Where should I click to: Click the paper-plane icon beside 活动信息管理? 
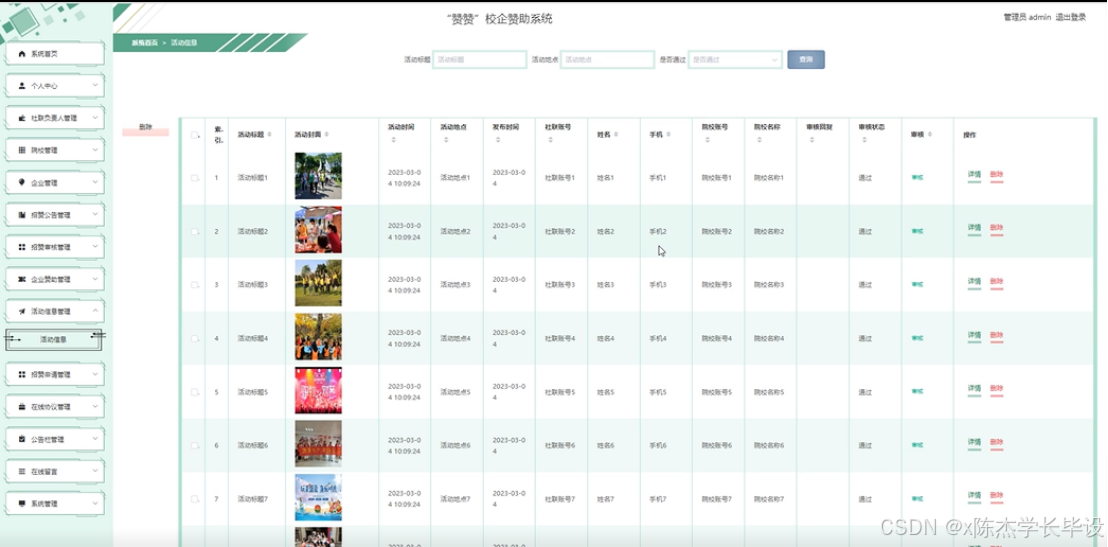(x=22, y=311)
